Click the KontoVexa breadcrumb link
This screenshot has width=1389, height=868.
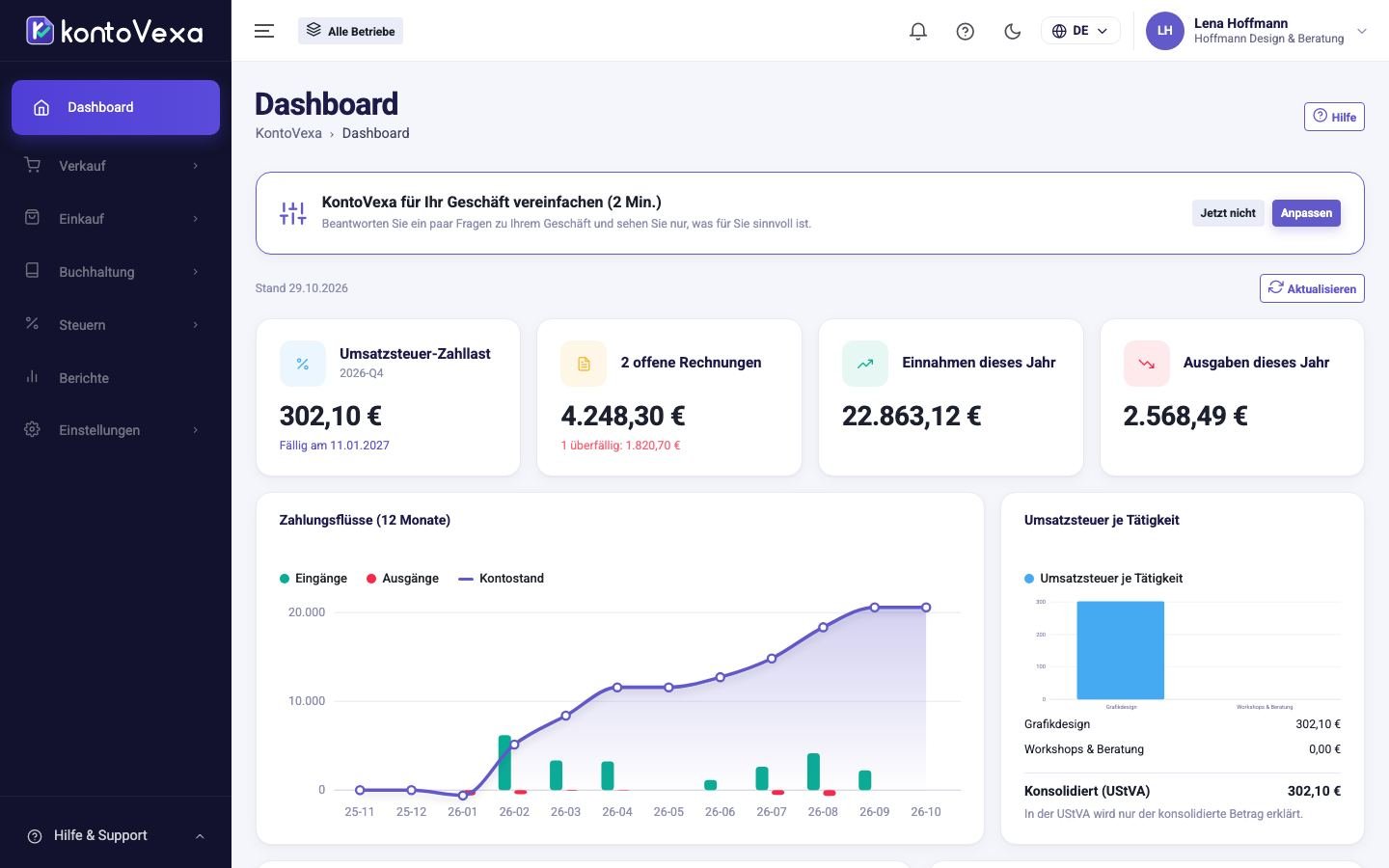[288, 133]
